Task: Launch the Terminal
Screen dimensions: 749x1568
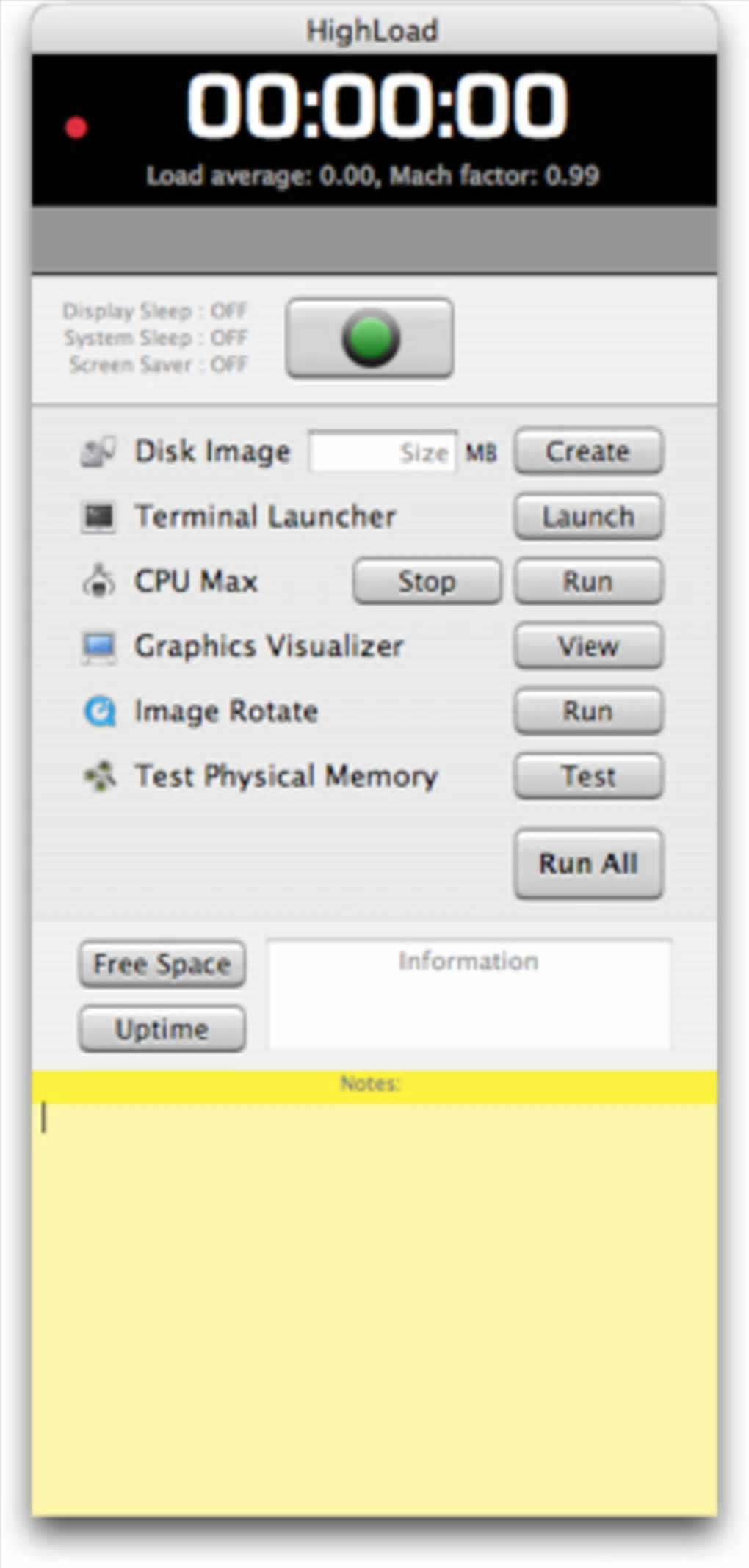Action: click(588, 517)
